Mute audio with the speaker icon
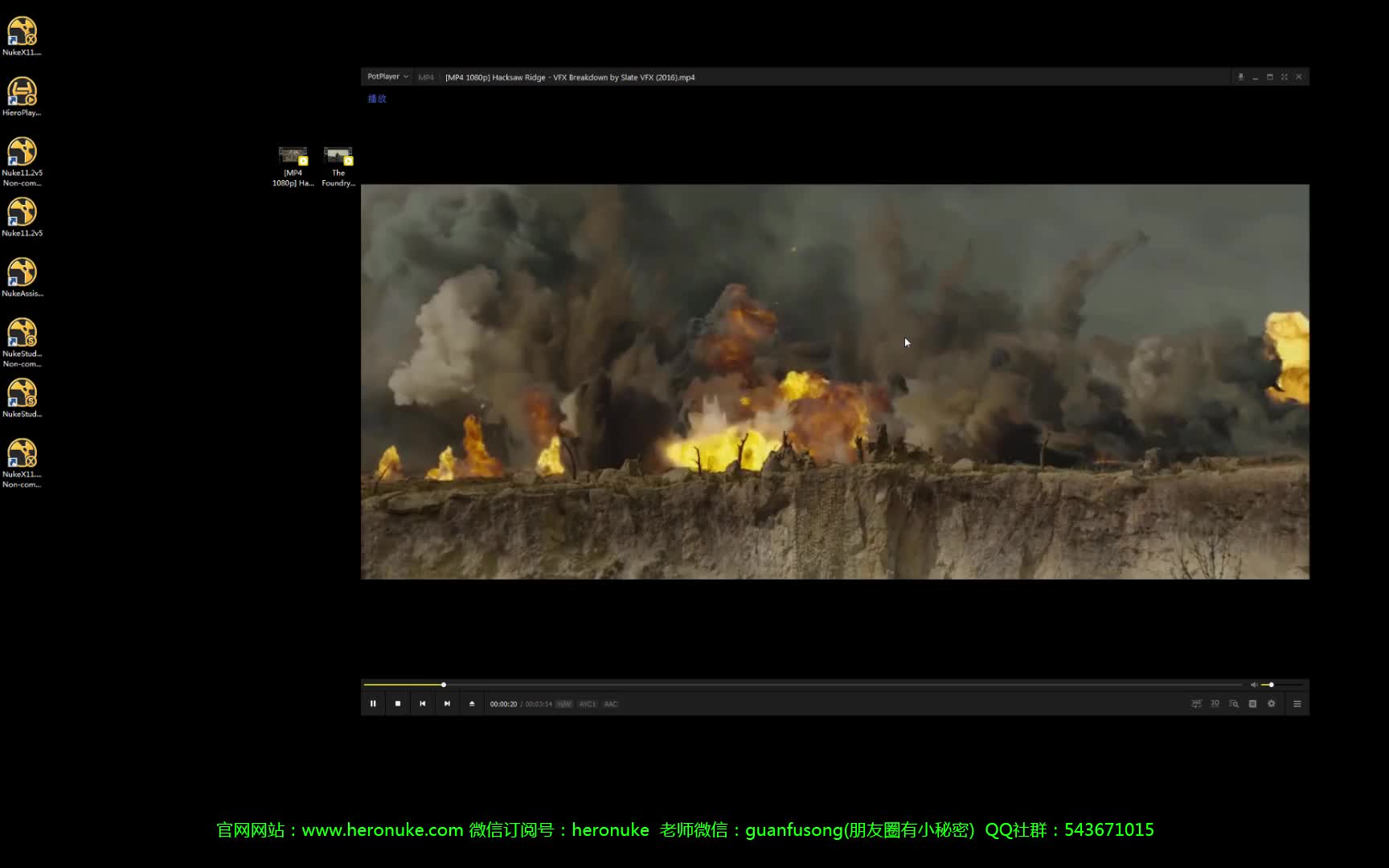Image resolution: width=1389 pixels, height=868 pixels. click(x=1254, y=685)
